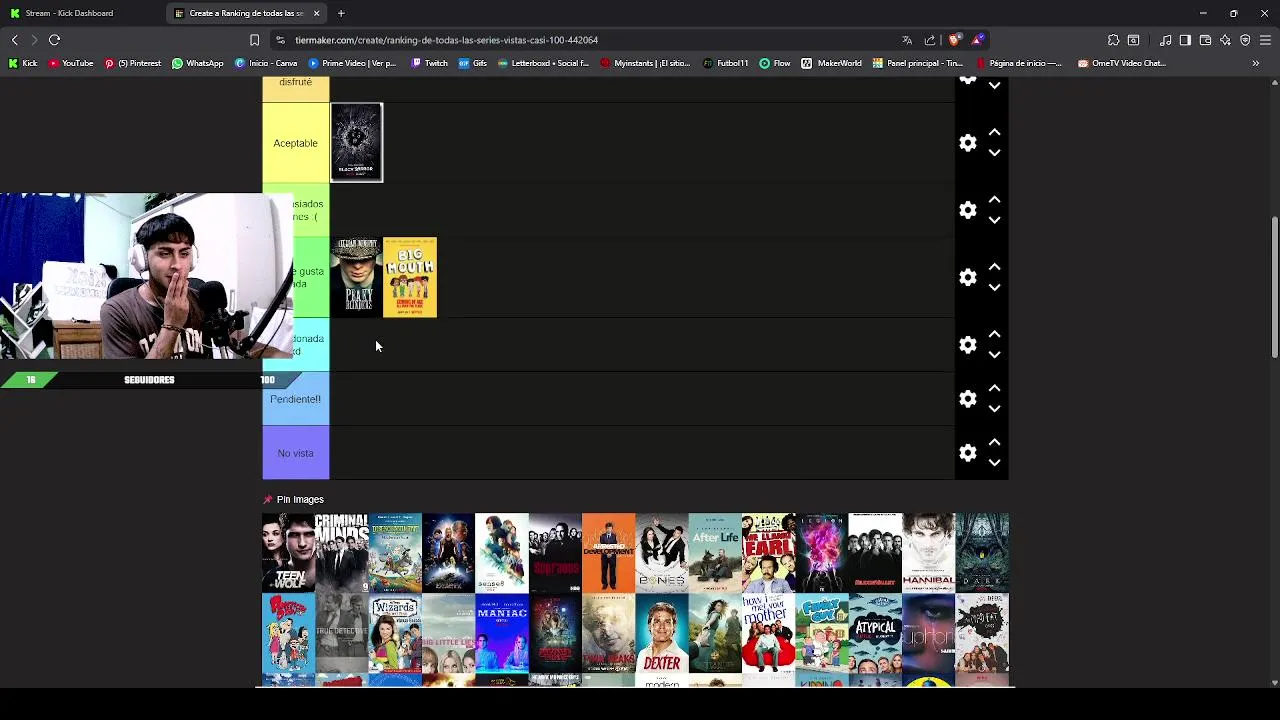
Task: Bookmark this page icon
Action: (254, 40)
